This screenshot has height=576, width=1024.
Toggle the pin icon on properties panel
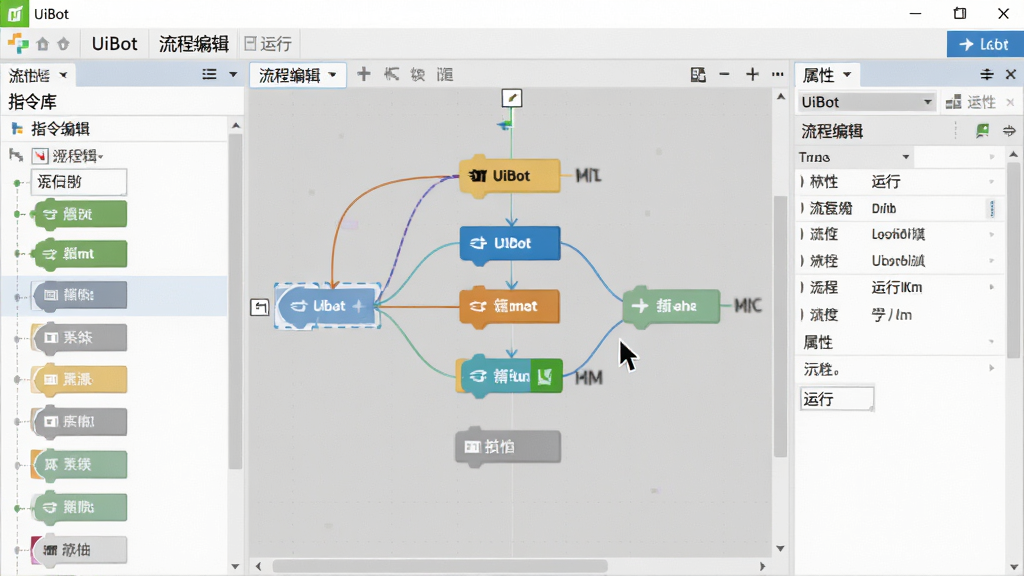tap(987, 74)
